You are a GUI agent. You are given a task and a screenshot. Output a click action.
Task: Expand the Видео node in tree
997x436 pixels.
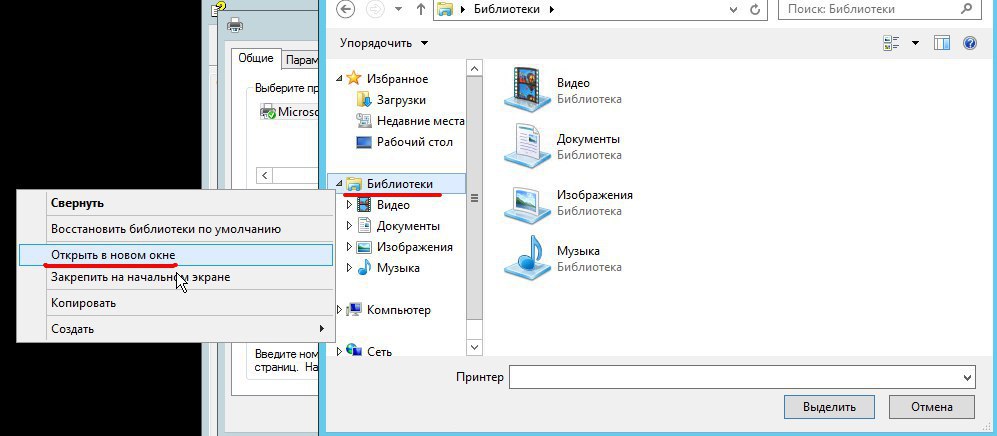349,204
